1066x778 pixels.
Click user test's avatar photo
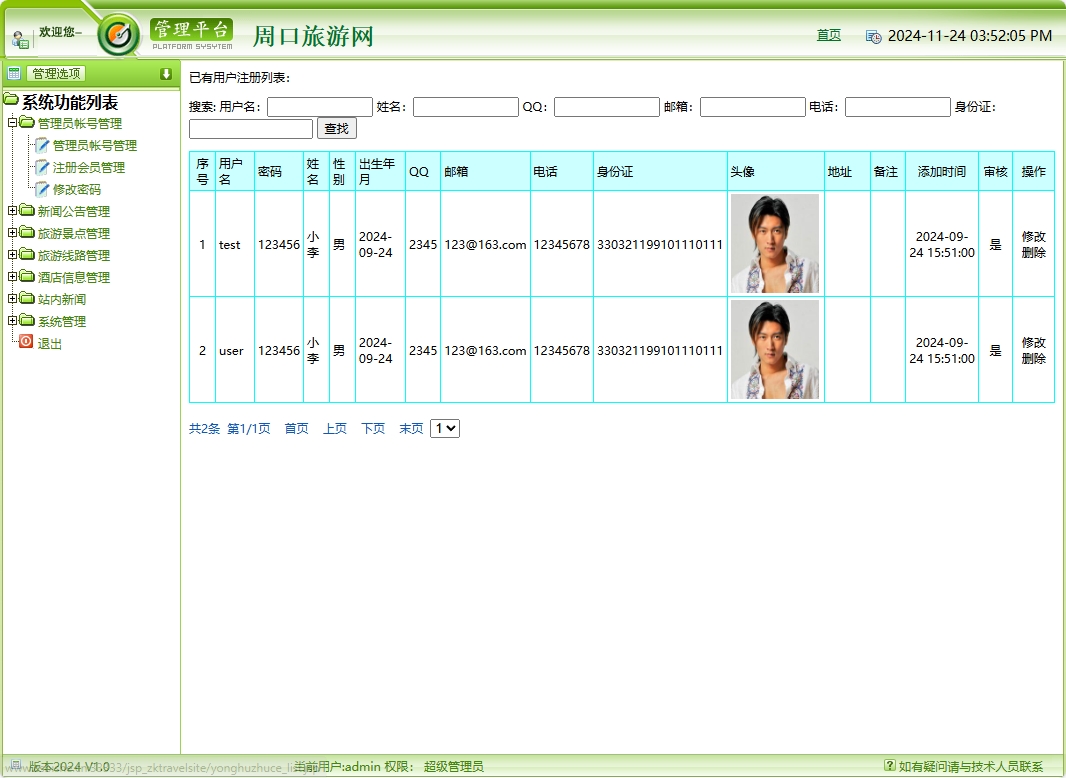(x=775, y=243)
